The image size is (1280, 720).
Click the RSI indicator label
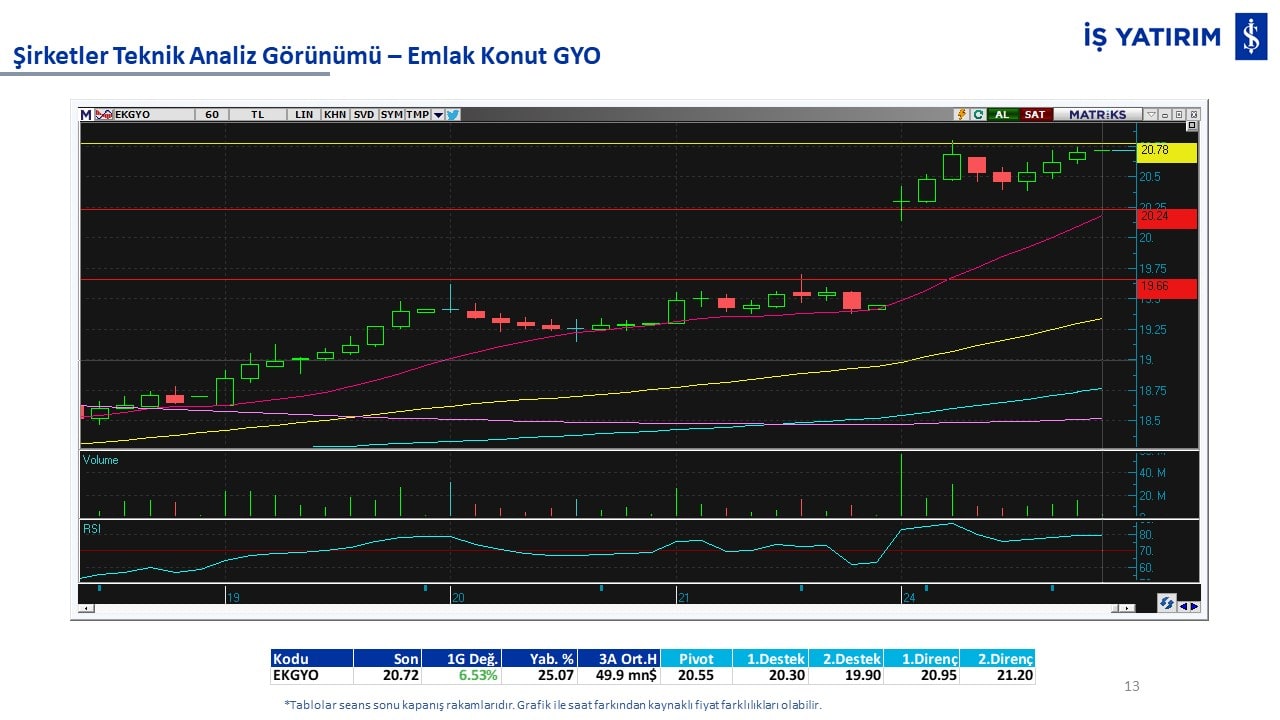pyautogui.click(x=92, y=528)
